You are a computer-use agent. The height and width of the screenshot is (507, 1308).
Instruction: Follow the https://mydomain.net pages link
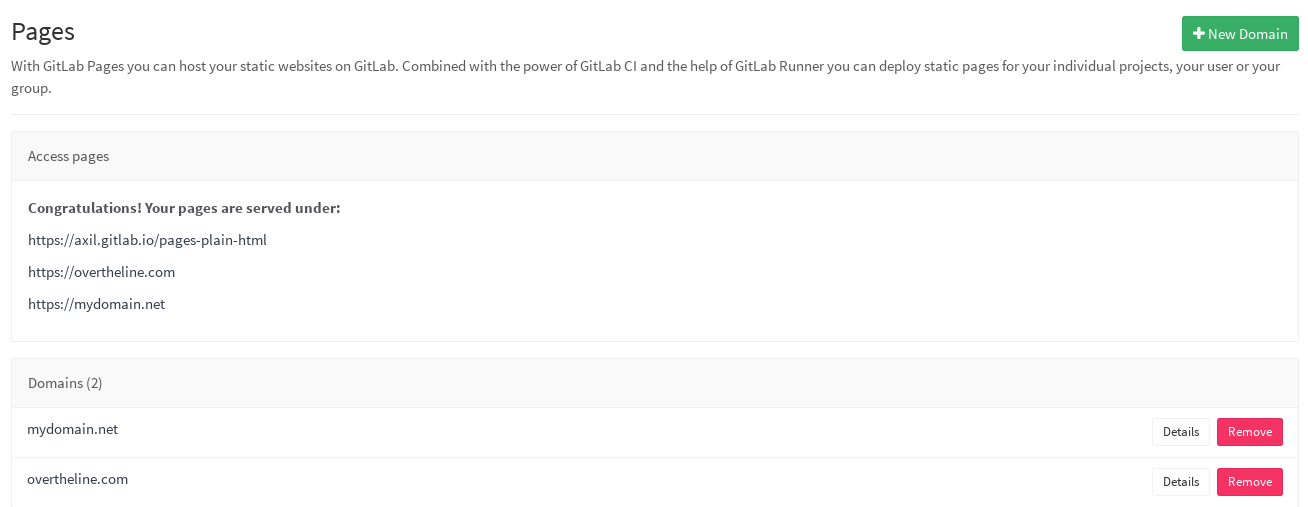(96, 304)
